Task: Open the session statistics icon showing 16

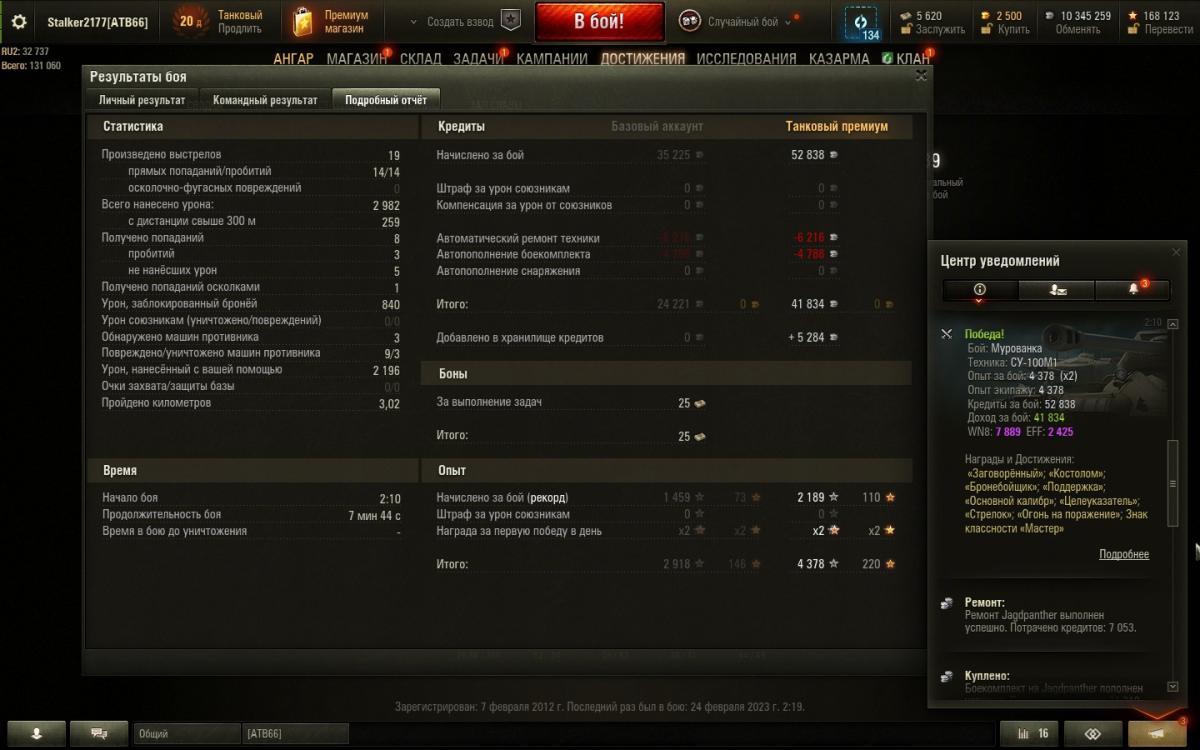Action: click(x=1032, y=733)
